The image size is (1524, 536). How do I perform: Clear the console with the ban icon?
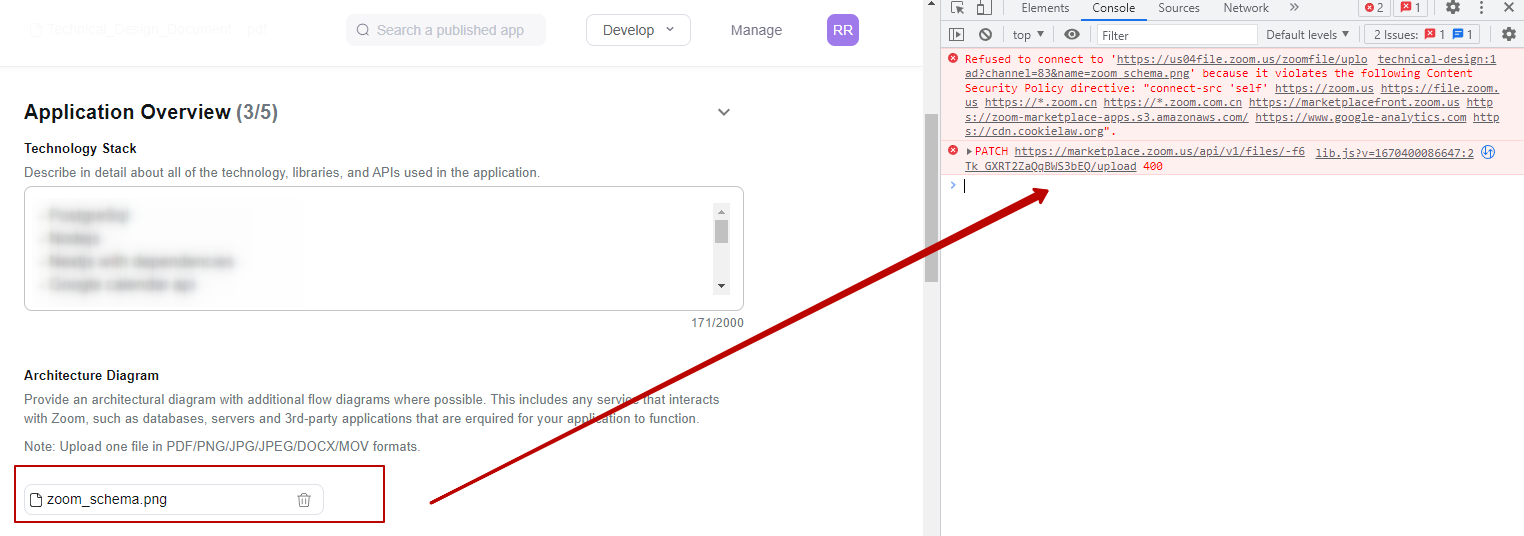[985, 35]
